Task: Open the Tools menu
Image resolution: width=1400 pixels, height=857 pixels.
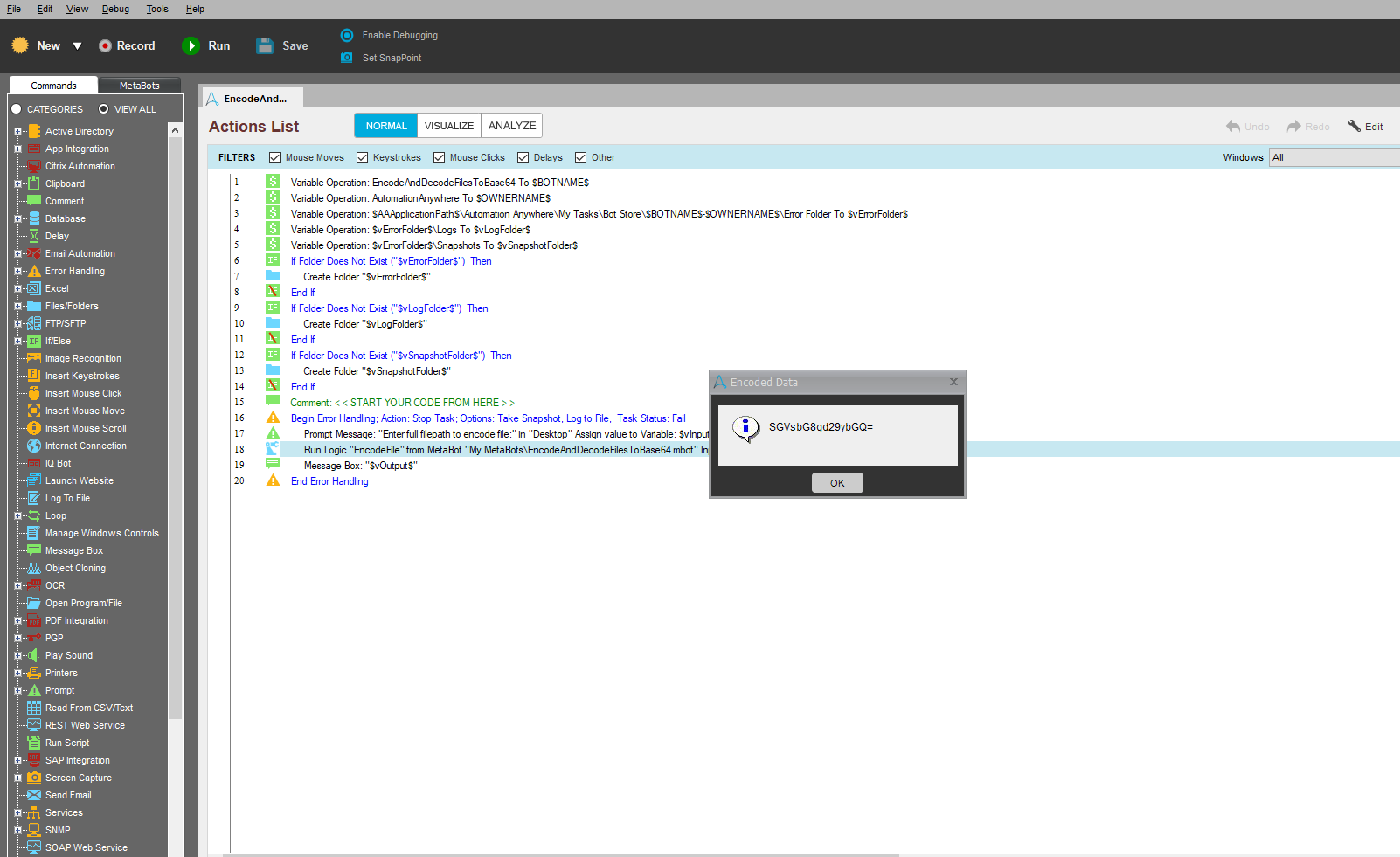Action: coord(157,9)
